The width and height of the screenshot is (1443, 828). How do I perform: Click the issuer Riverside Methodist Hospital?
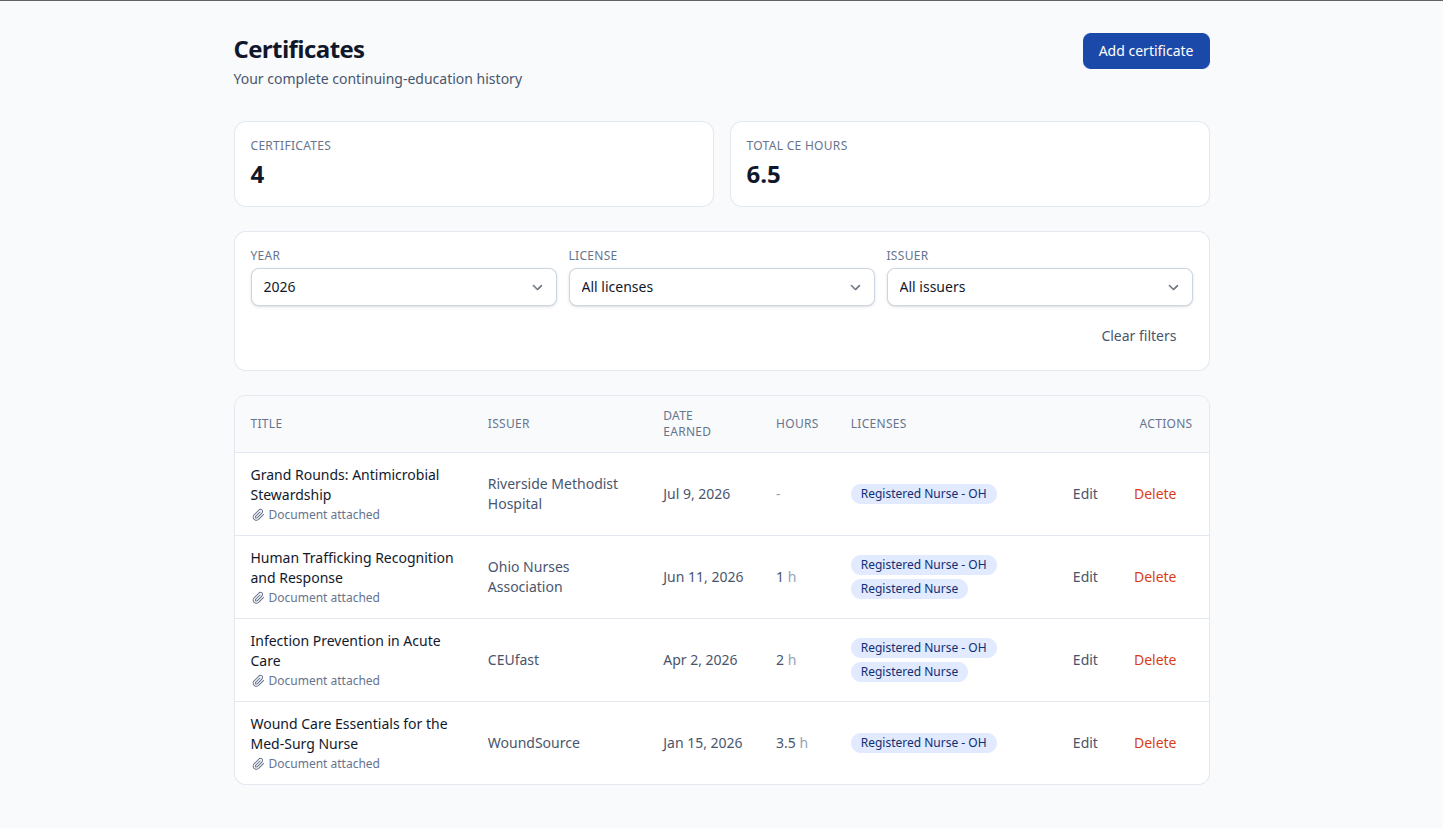[x=553, y=494]
